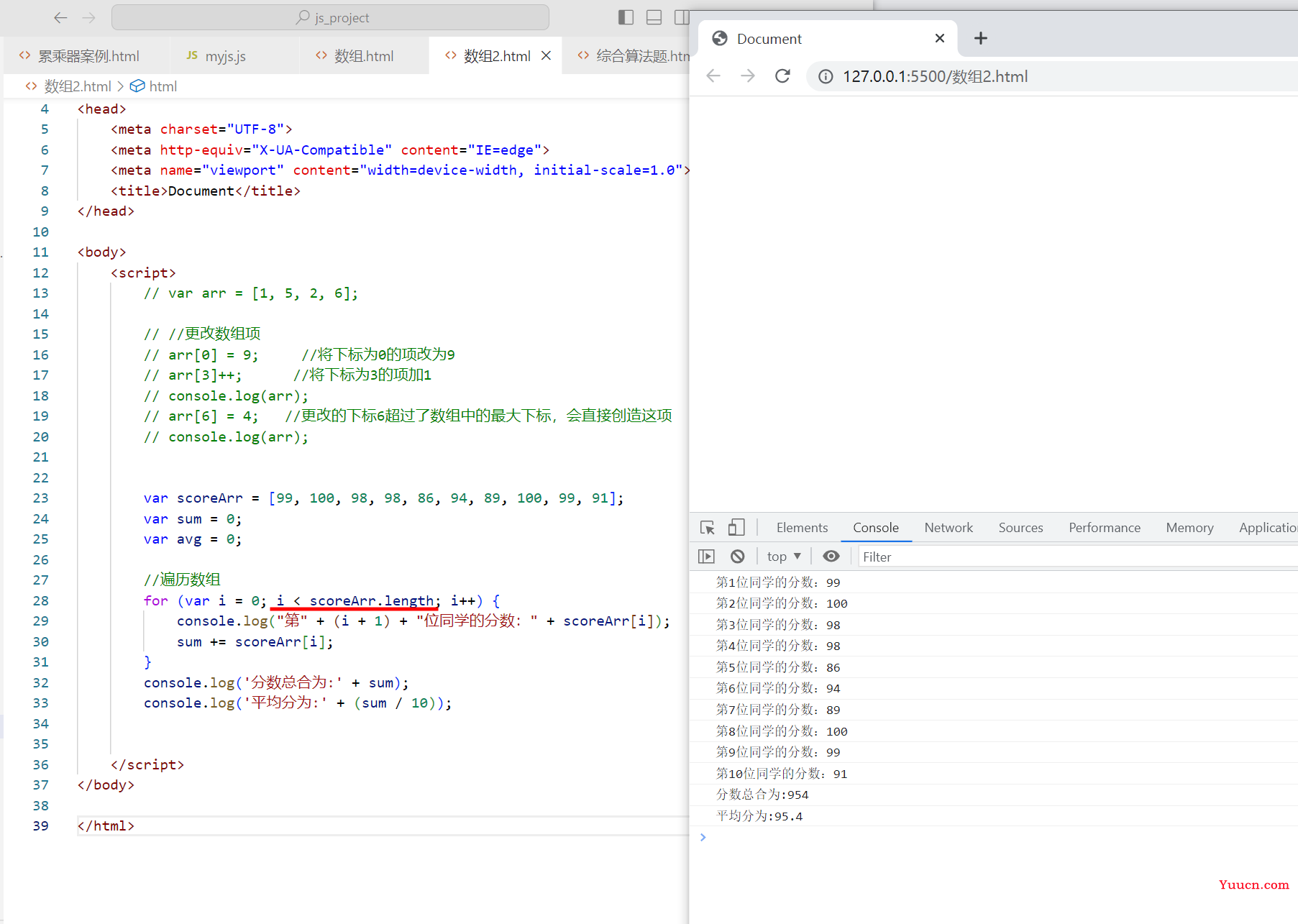Click the console prompt chevron
Image resolution: width=1298 pixels, height=924 pixels.
tap(703, 837)
